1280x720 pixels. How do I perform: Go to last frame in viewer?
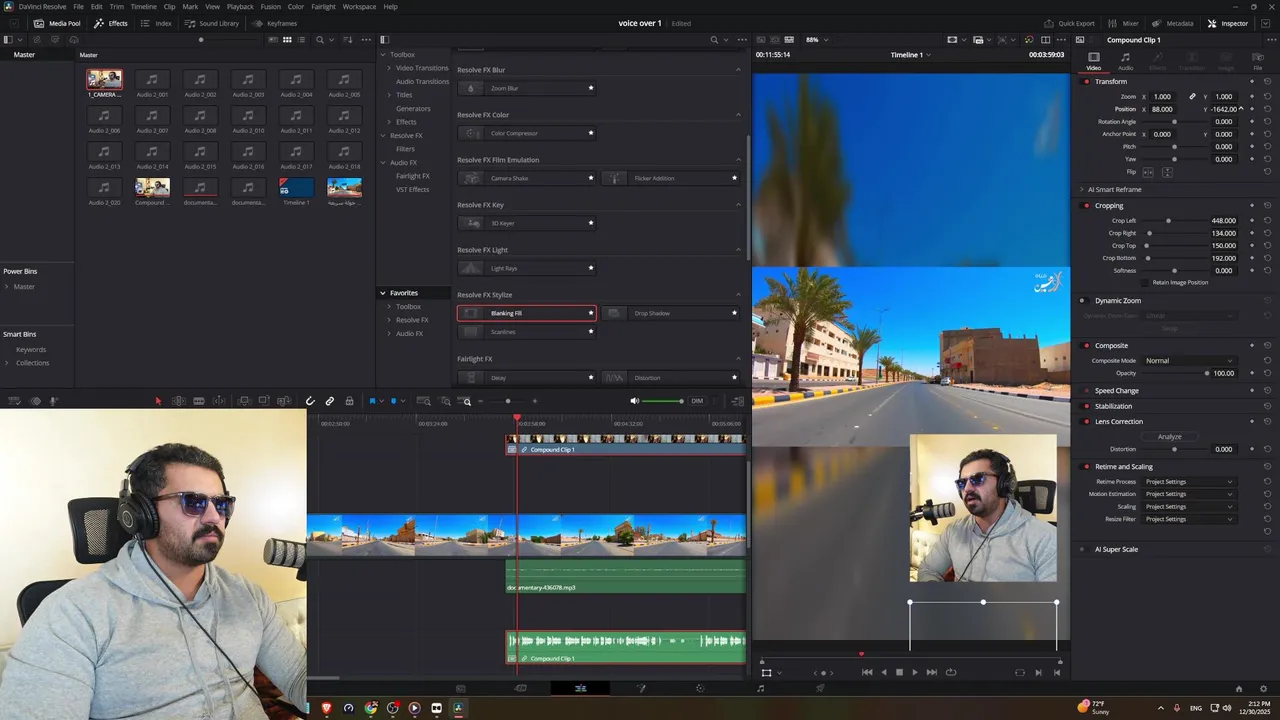coord(932,672)
